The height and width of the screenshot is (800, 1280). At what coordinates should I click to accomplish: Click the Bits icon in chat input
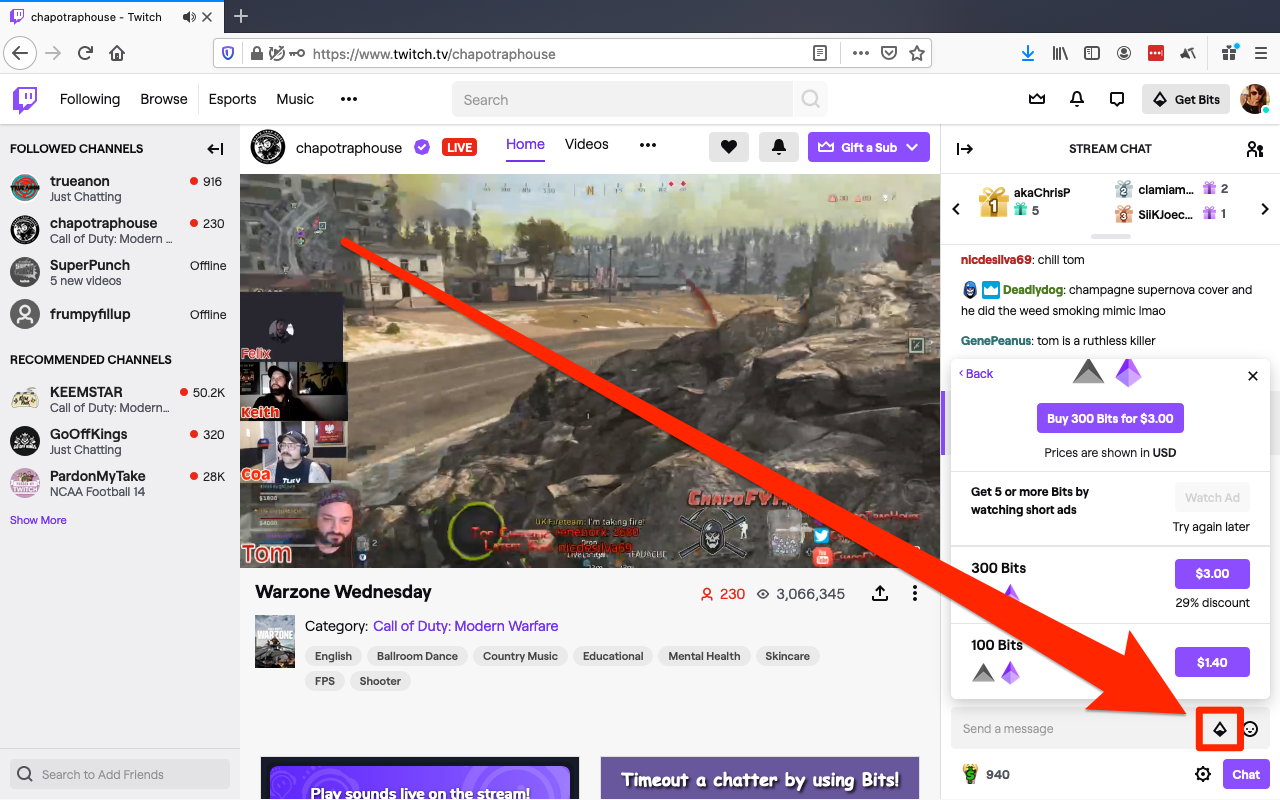pos(1220,729)
